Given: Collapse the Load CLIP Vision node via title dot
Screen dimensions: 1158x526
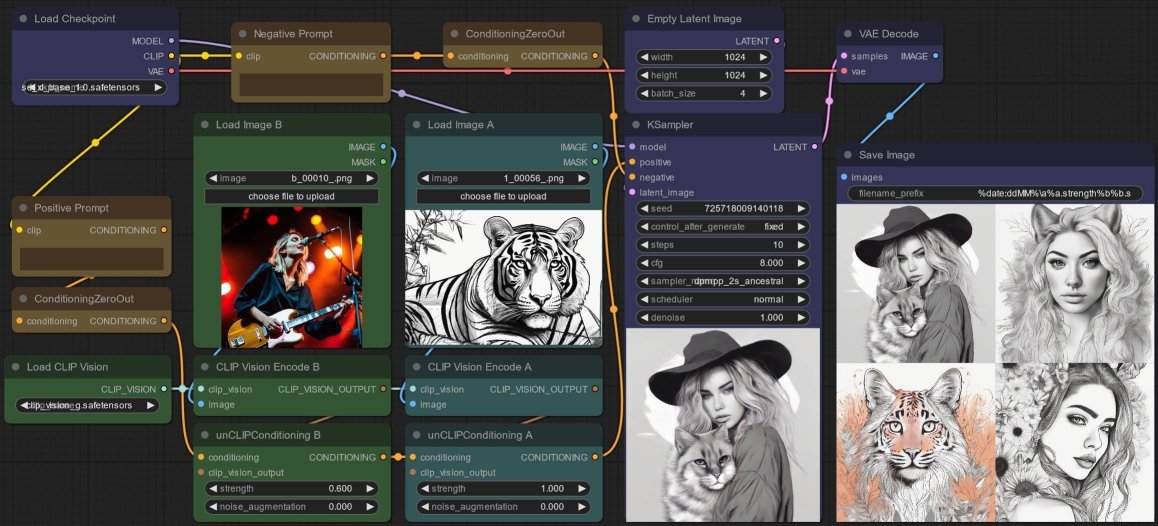Looking at the screenshot, I should point(16,366).
